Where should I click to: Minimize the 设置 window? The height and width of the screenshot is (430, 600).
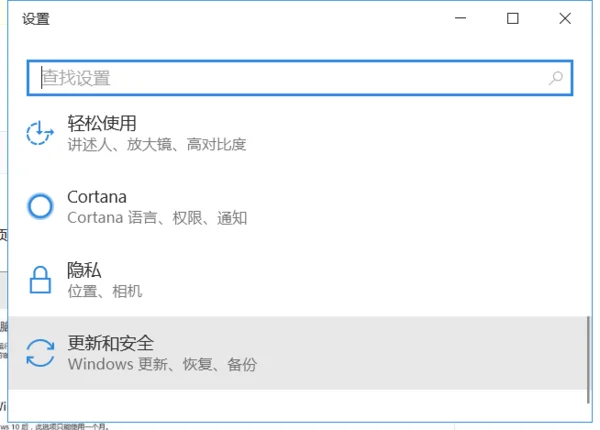pos(461,18)
